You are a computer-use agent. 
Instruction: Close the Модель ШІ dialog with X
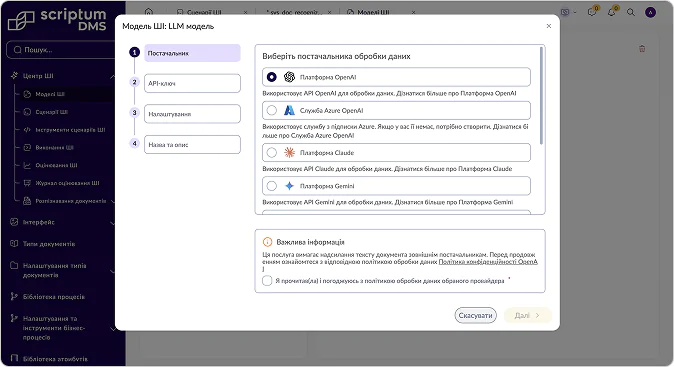(x=549, y=26)
